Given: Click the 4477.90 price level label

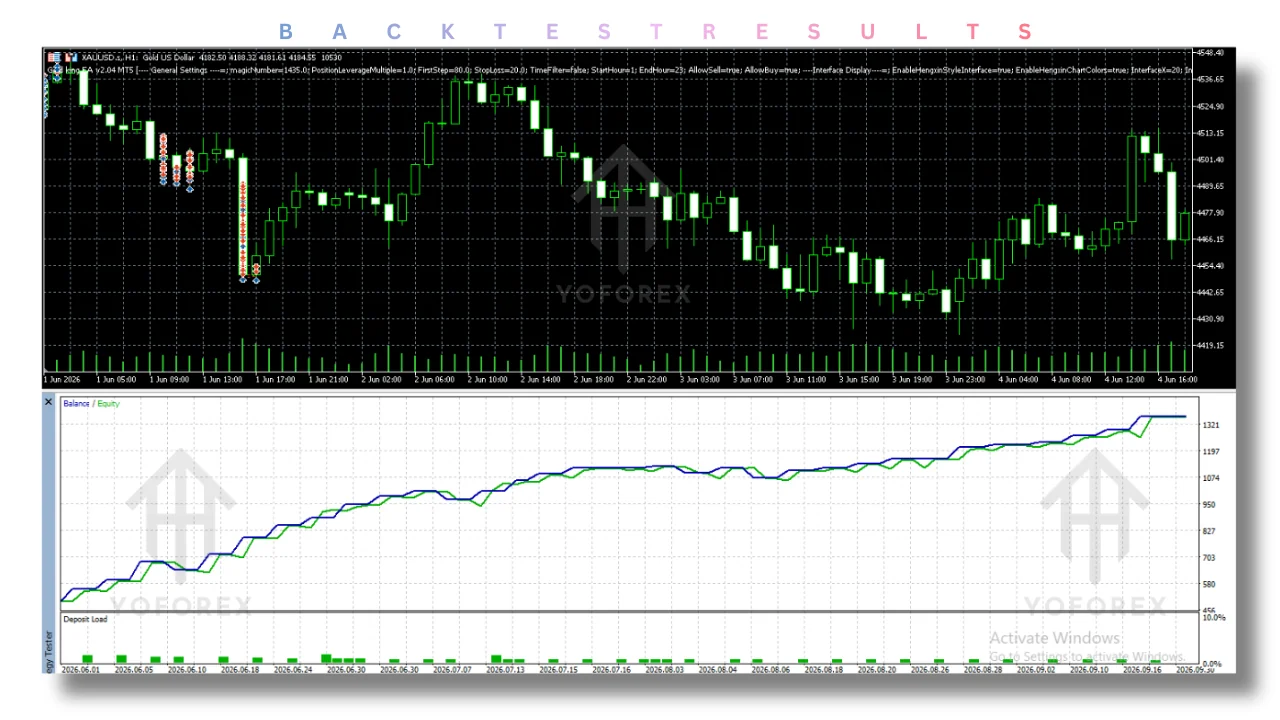Looking at the screenshot, I should (x=1210, y=212).
